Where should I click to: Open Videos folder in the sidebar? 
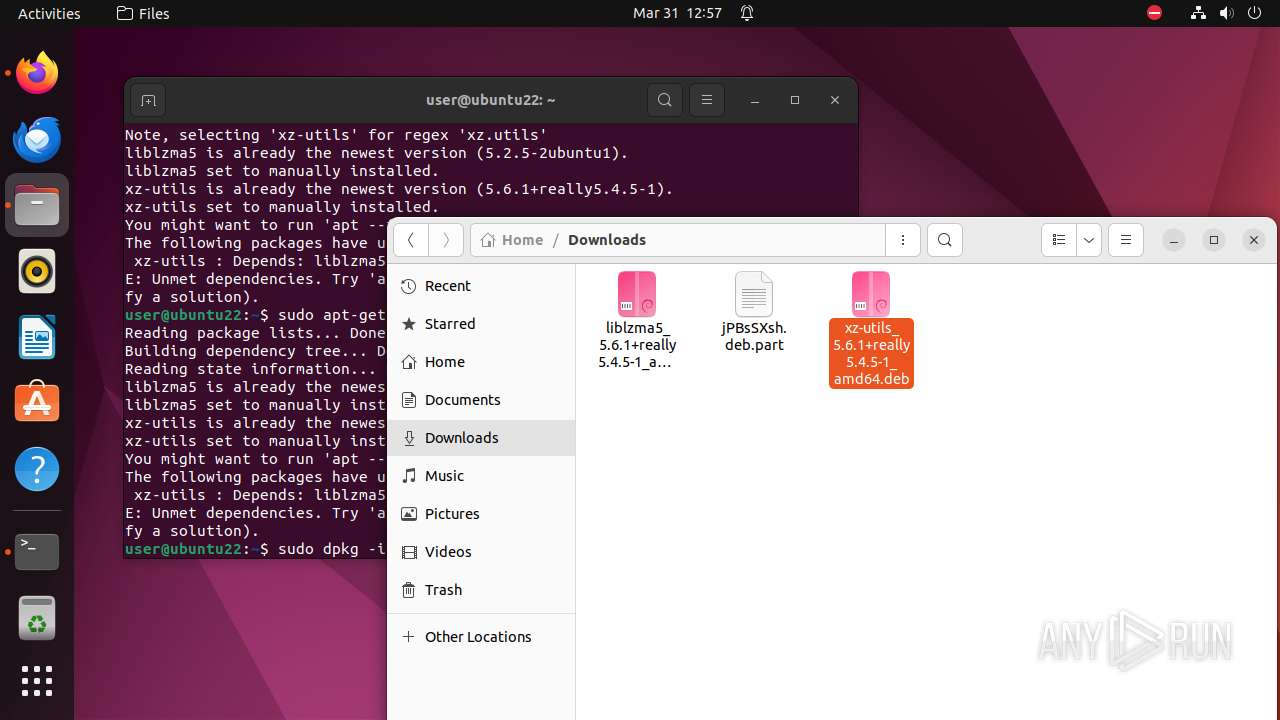(x=481, y=552)
